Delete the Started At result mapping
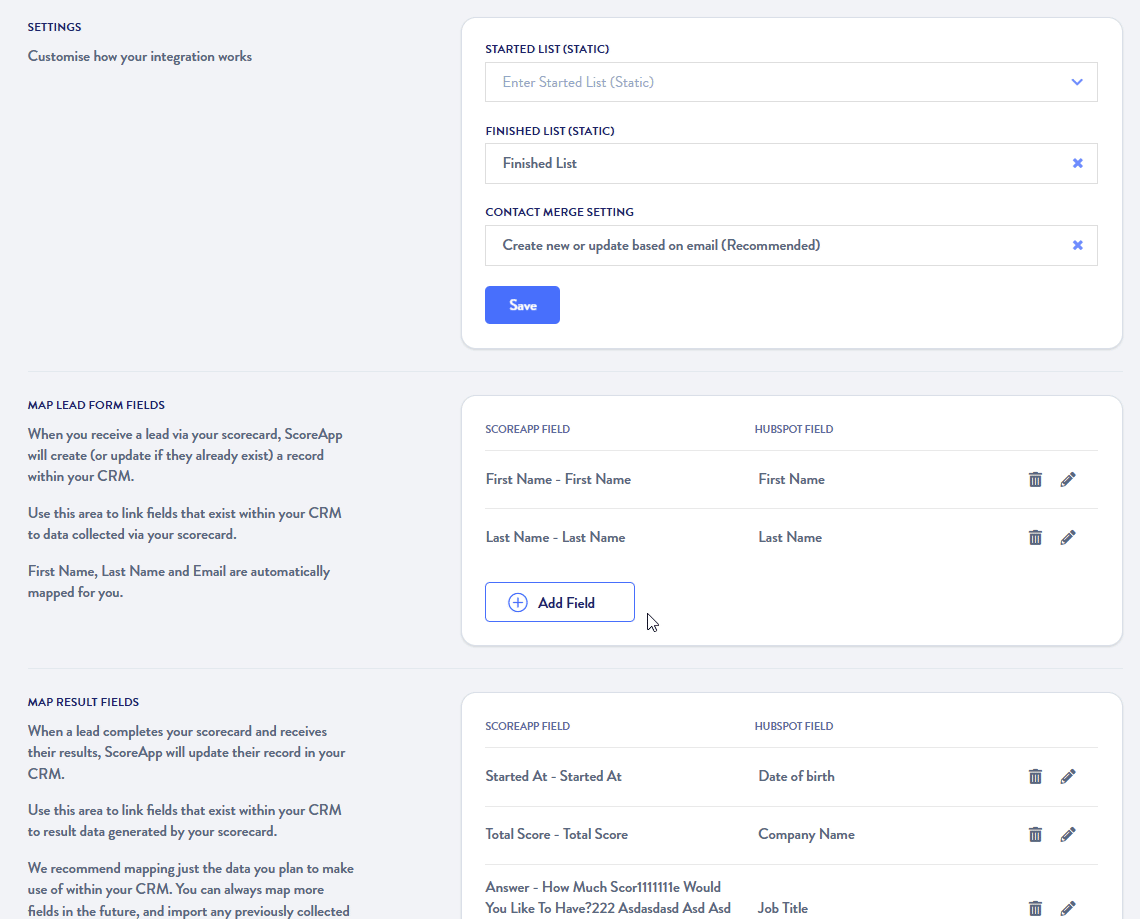The image size is (1140, 919). click(1035, 776)
